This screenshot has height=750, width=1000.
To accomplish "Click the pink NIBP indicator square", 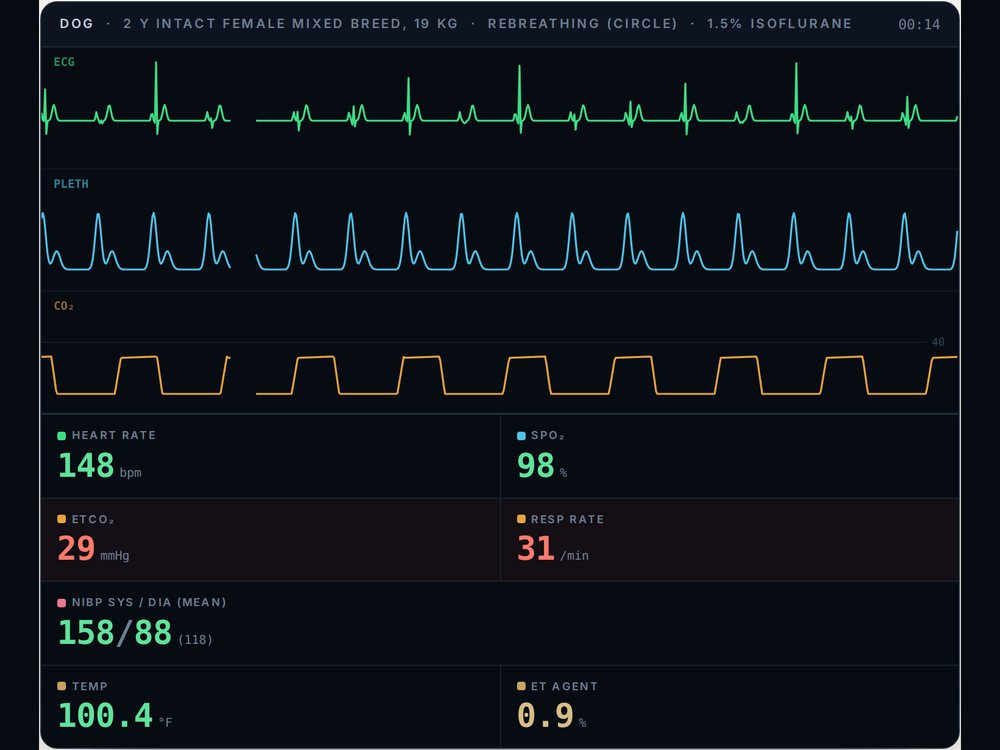I will (x=62, y=603).
